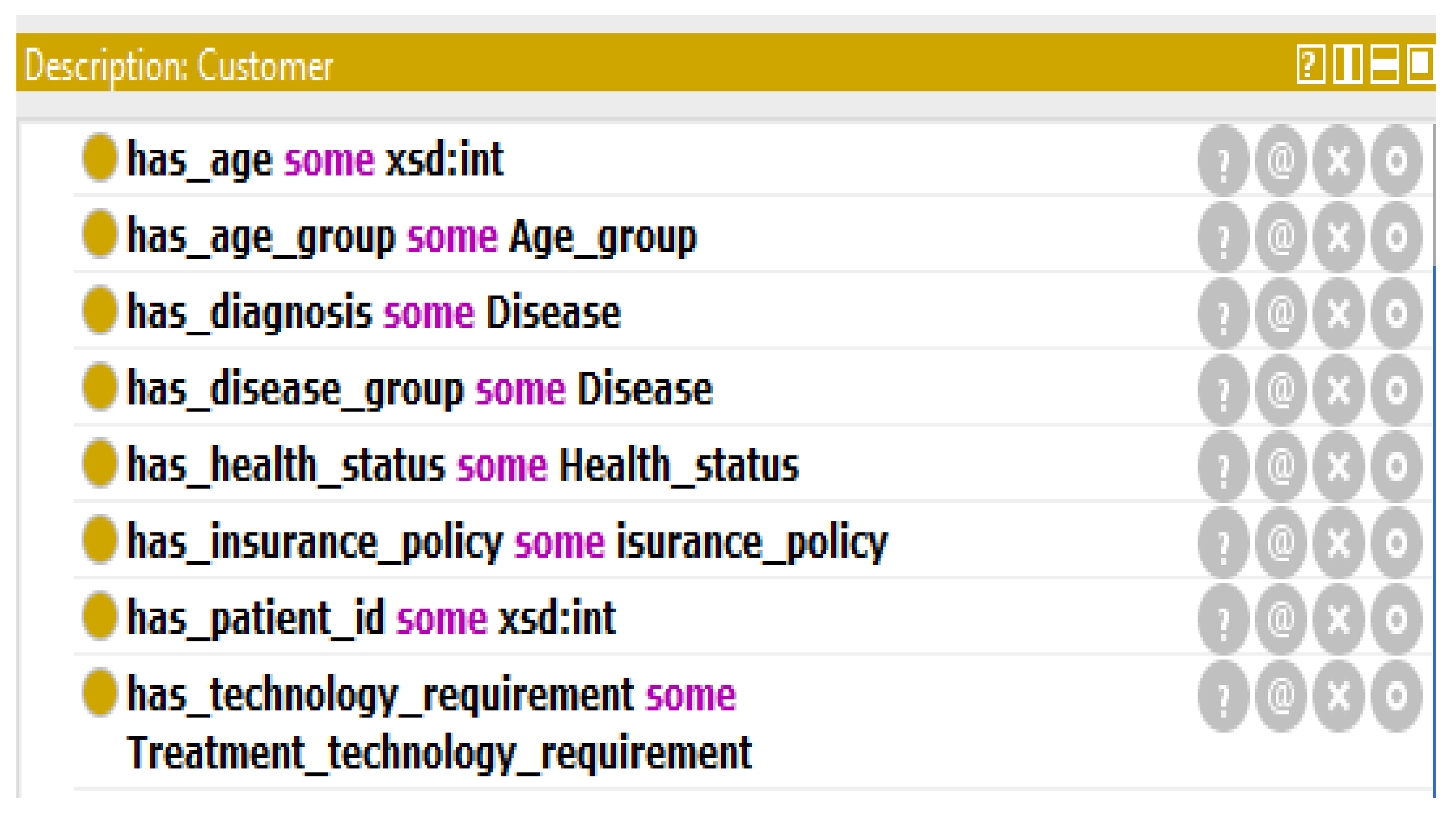Edit the has_disease_group some Disease axiom
Image resolution: width=1456 pixels, height=820 pixels.
[1396, 389]
